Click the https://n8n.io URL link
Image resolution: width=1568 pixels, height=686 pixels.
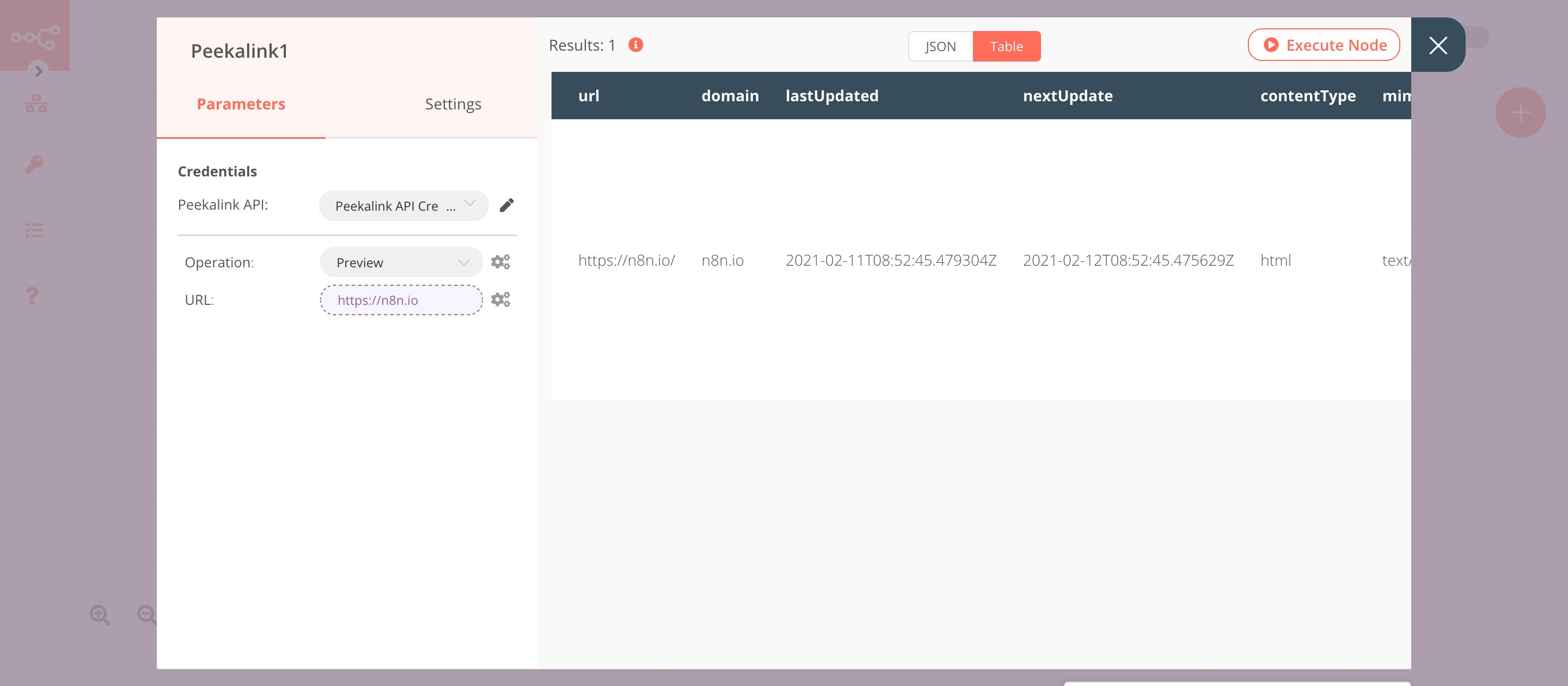tap(400, 300)
